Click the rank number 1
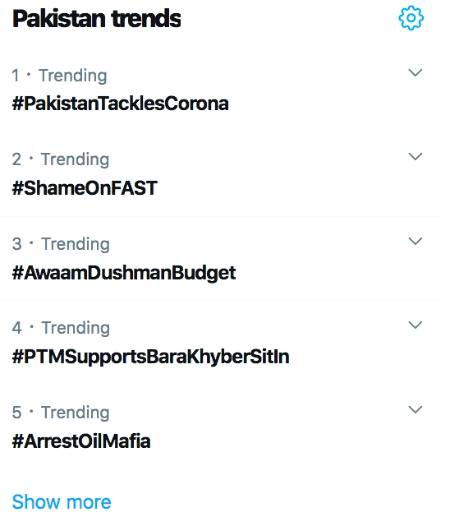The width and height of the screenshot is (450, 526). (15, 75)
